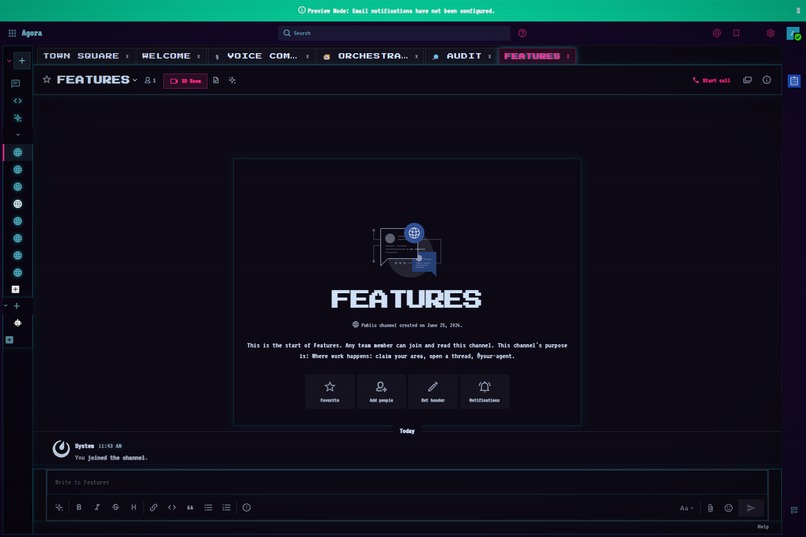The height and width of the screenshot is (537, 806).
Task: Click the sidebar plus add-channel button
Action: click(22, 61)
